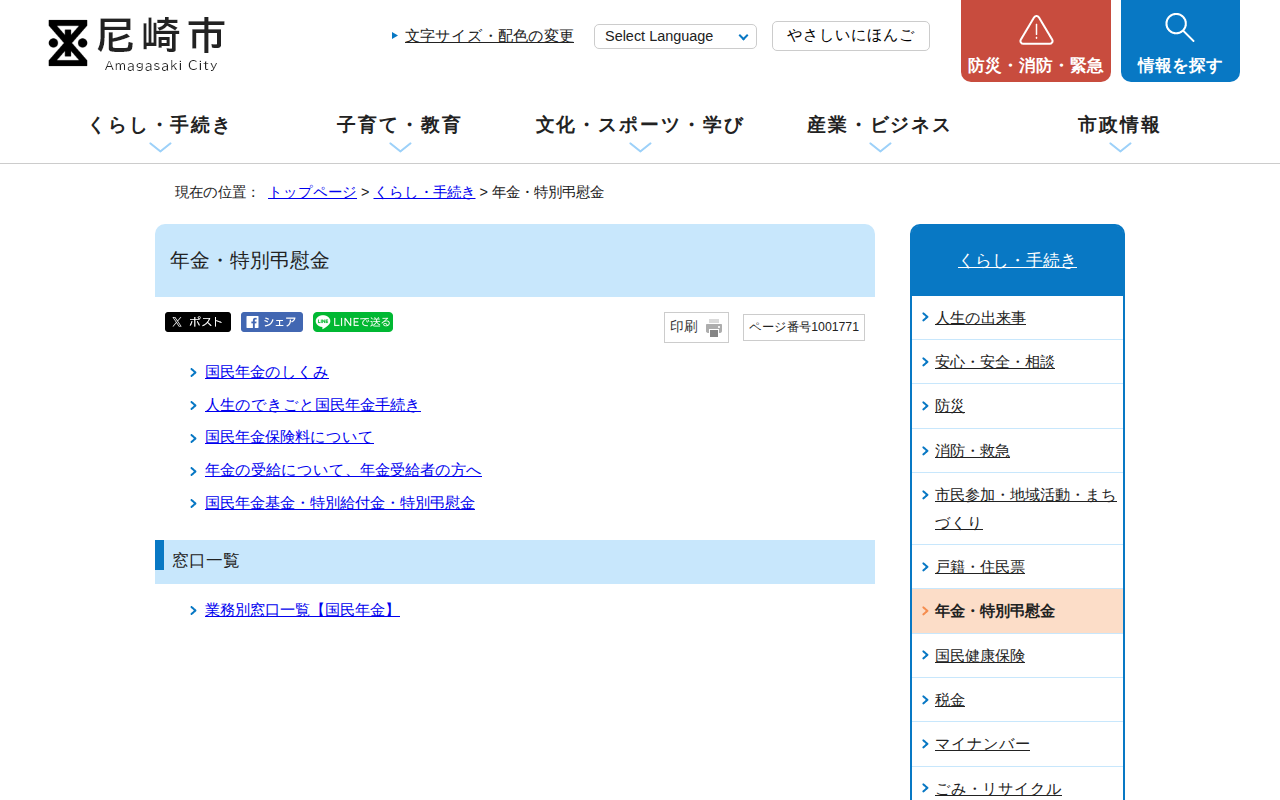This screenshot has height=800, width=1280.
Task: Post to X using the ポスト button
Action: tap(197, 322)
